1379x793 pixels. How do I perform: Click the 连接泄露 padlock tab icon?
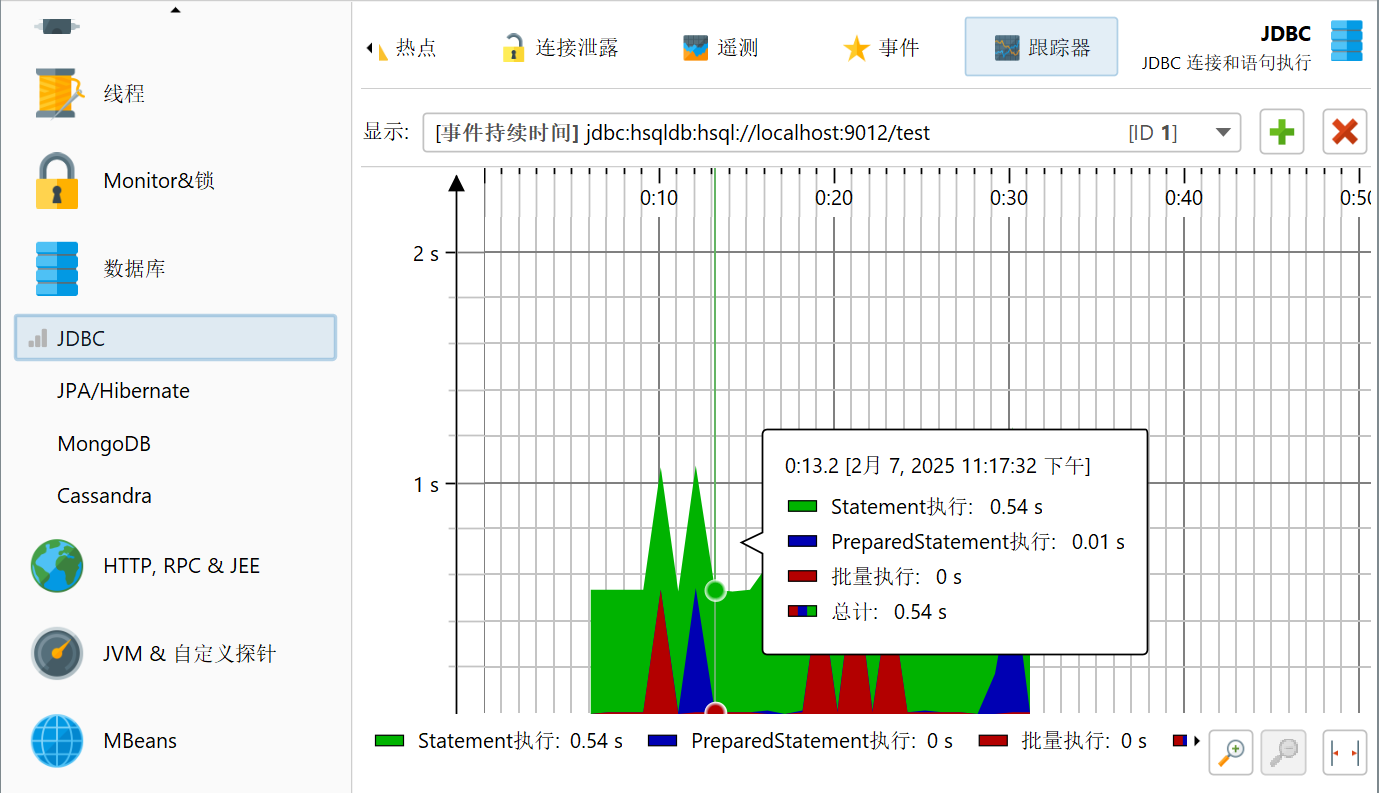coord(513,48)
